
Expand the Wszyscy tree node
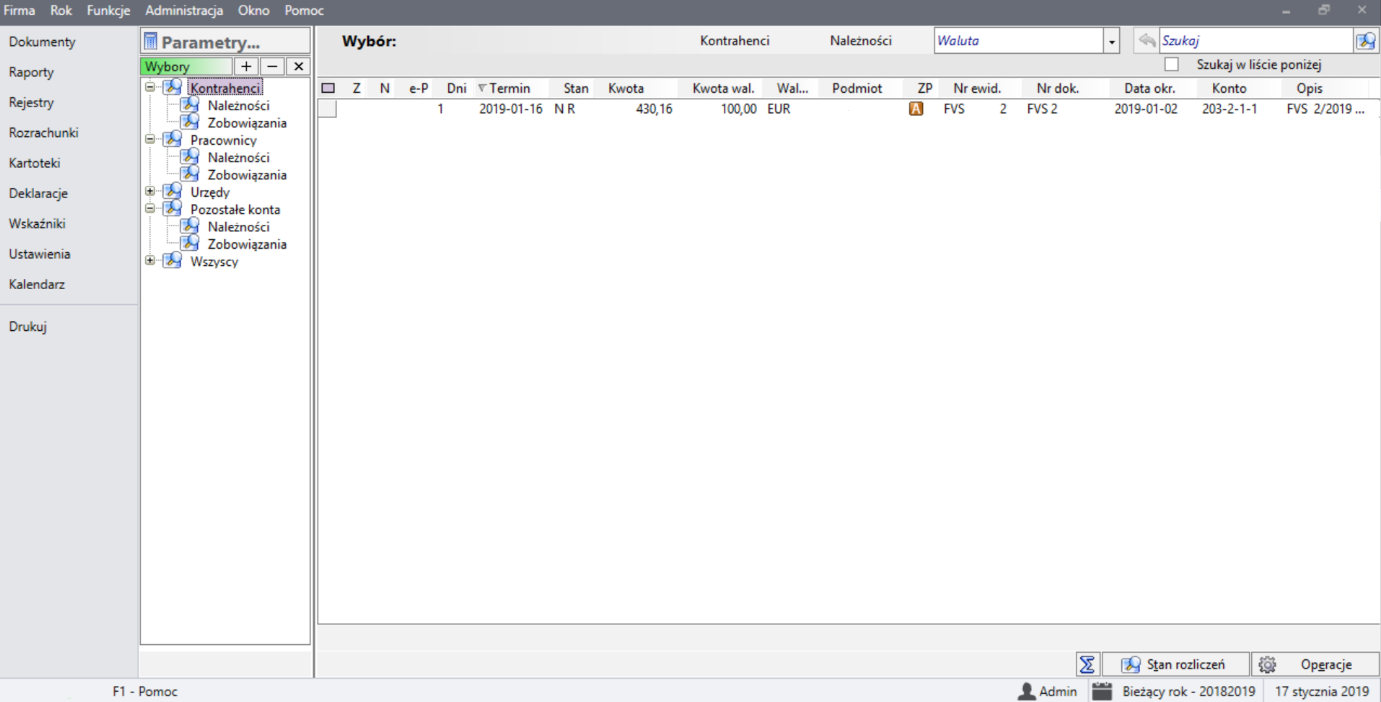coord(150,261)
